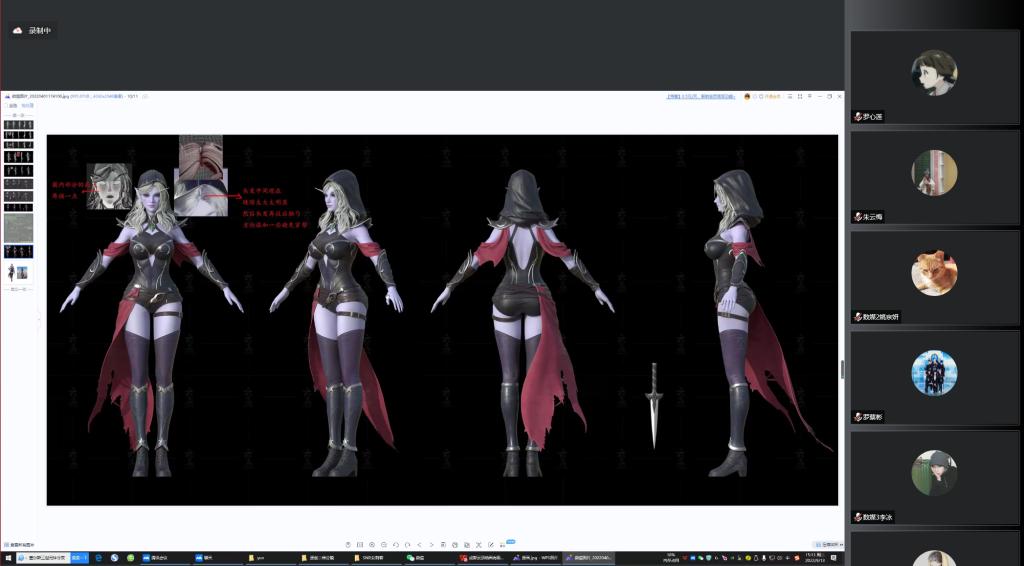Click the zoom in magnifier icon
Viewport: 1024px width, 566px height.
click(372, 544)
